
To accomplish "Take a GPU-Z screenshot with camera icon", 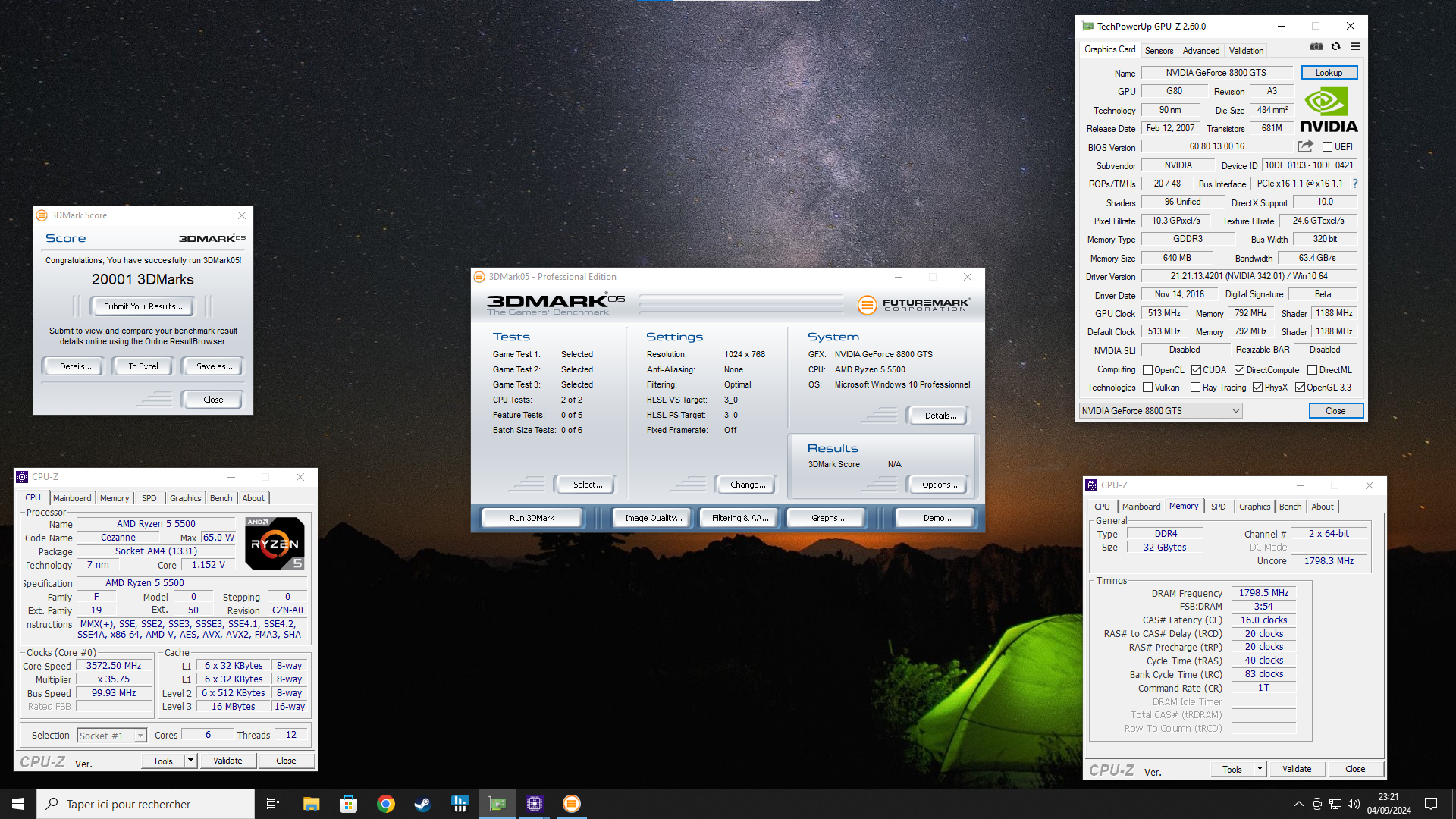I will click(x=1316, y=47).
